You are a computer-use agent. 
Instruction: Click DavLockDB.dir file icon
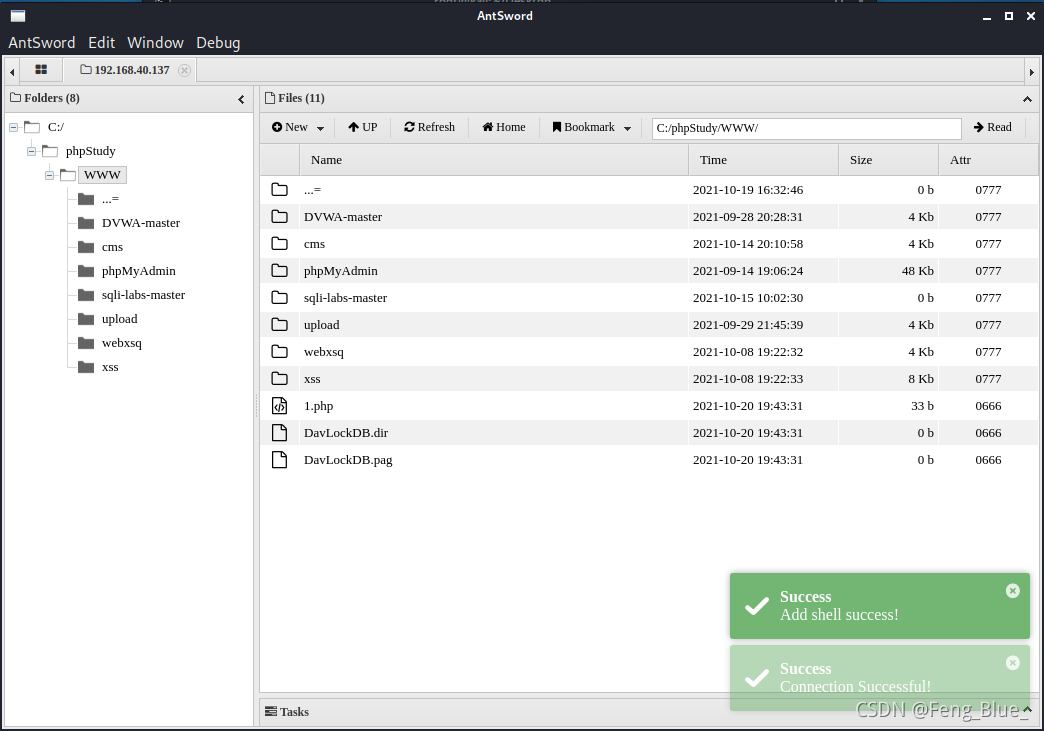click(x=280, y=433)
